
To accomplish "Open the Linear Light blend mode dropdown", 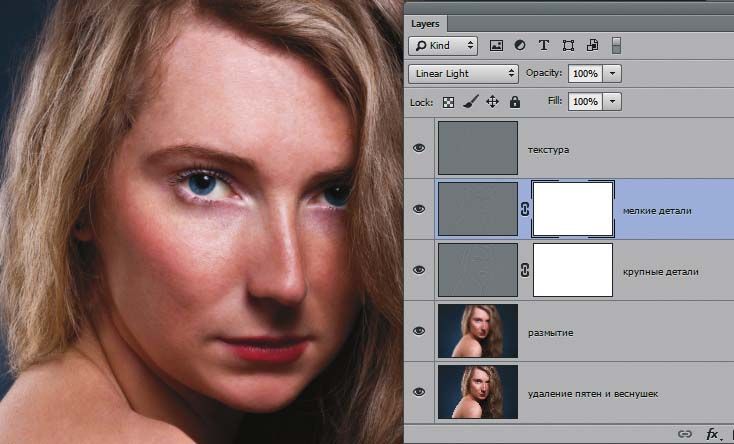I will pos(463,73).
